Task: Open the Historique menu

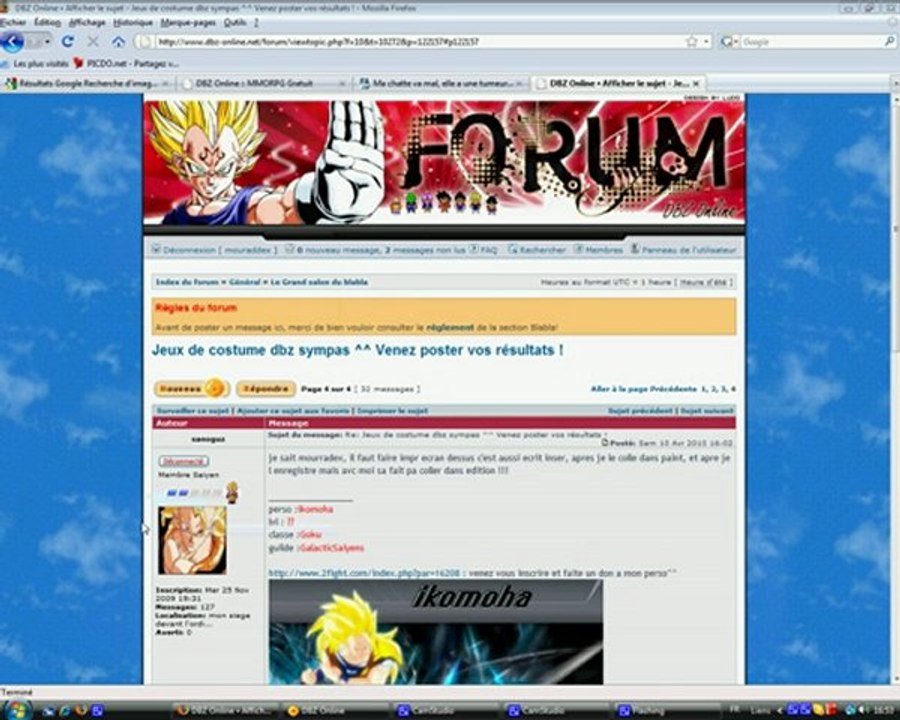Action: [x=133, y=22]
